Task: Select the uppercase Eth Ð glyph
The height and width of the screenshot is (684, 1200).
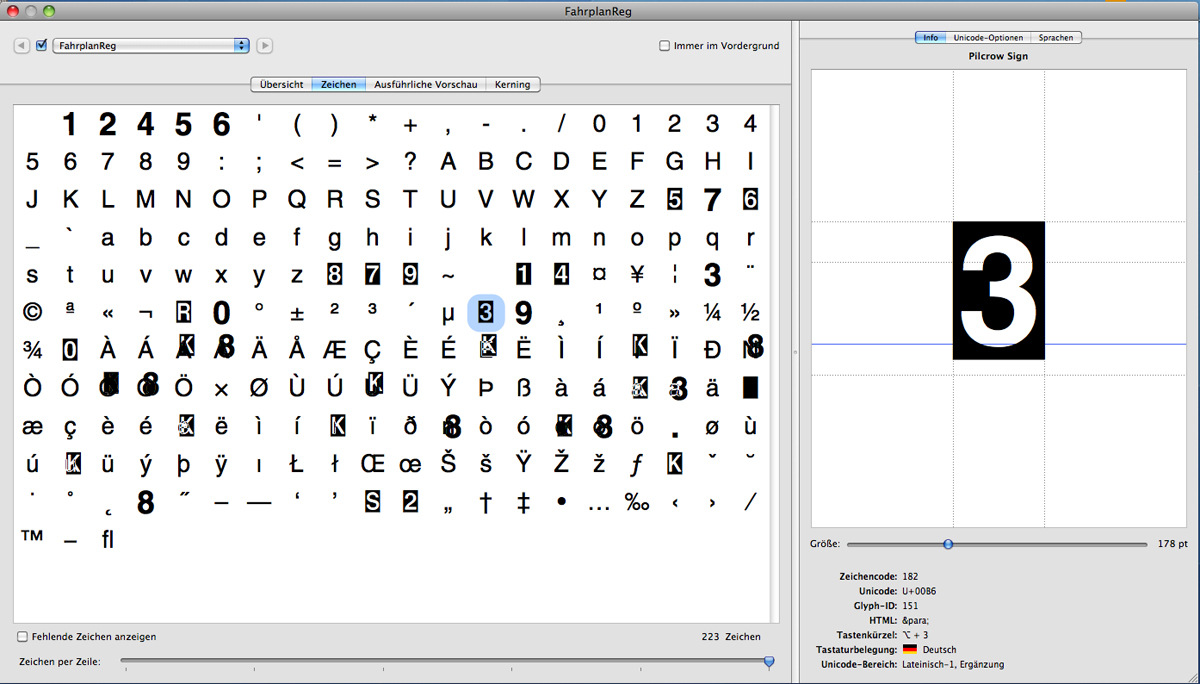Action: (x=712, y=349)
